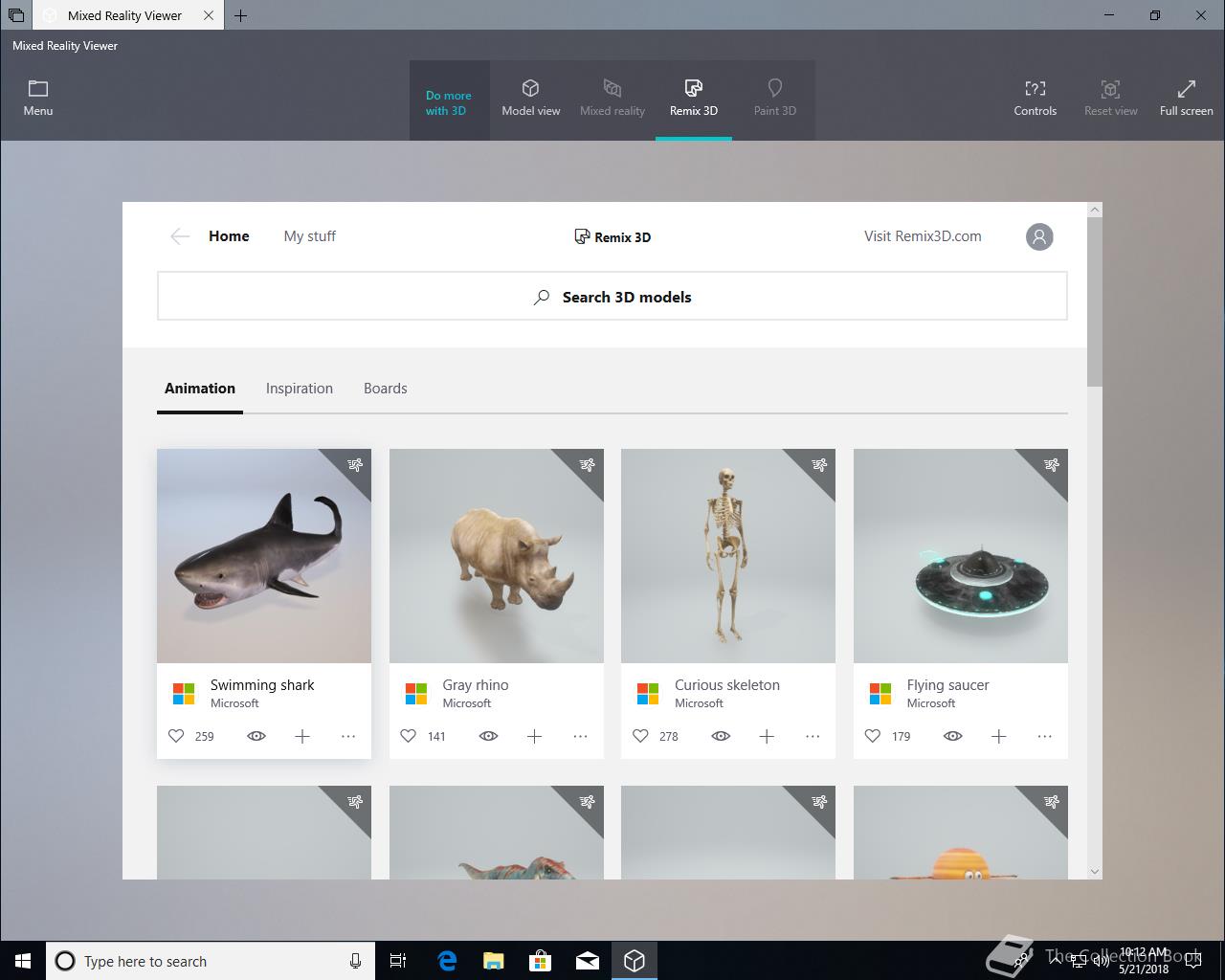Open a new tab with plus button
This screenshot has height=980, width=1225.
(x=240, y=15)
